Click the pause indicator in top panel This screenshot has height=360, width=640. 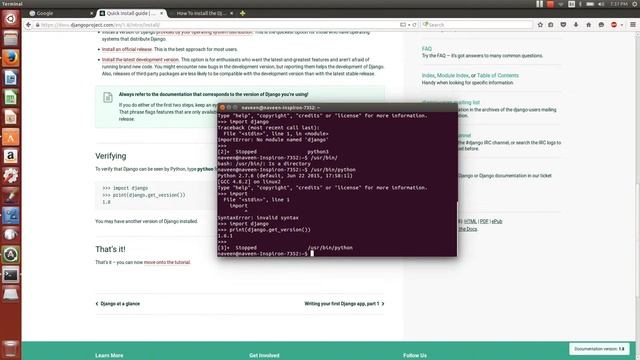(540, 4)
